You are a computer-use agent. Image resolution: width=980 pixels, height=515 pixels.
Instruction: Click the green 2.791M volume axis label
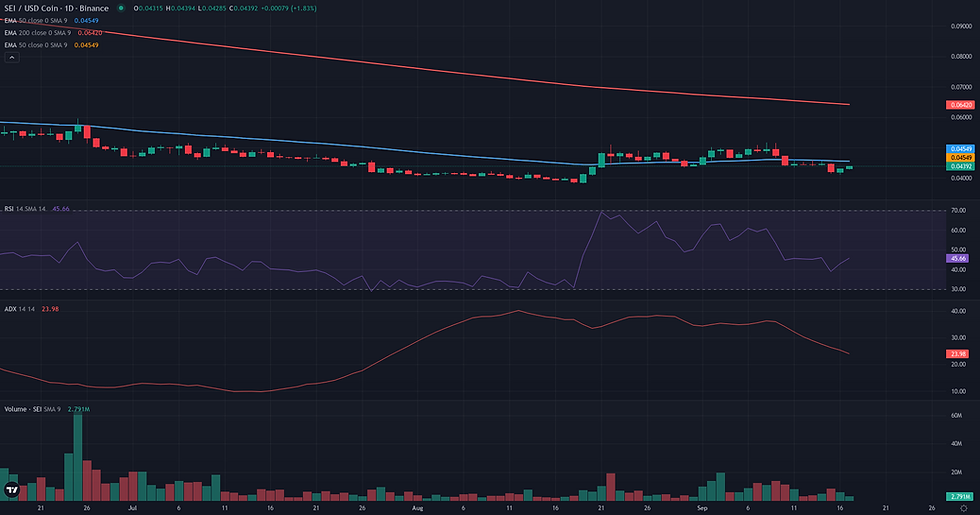click(x=959, y=496)
